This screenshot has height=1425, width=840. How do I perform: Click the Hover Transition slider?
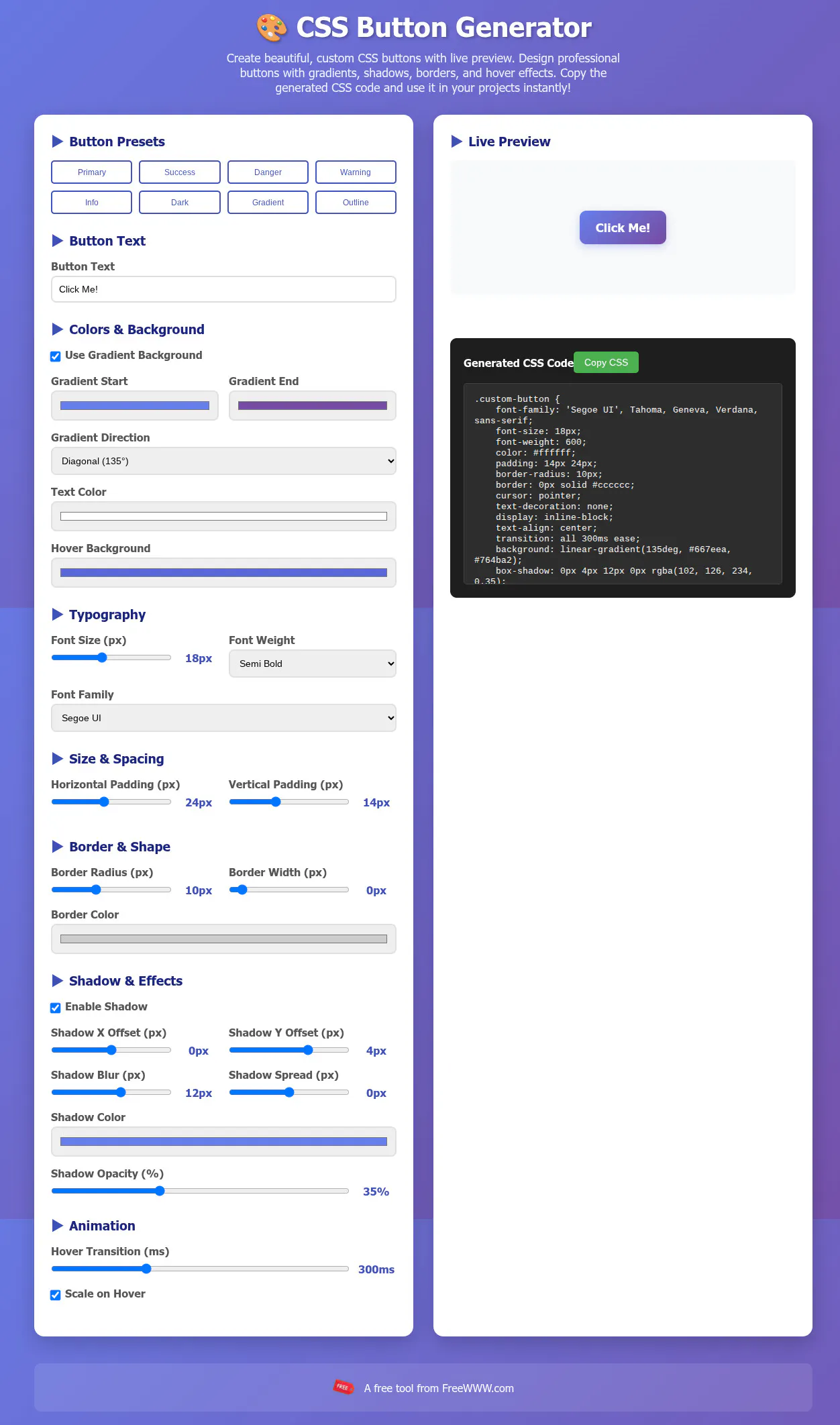pyautogui.click(x=200, y=1269)
